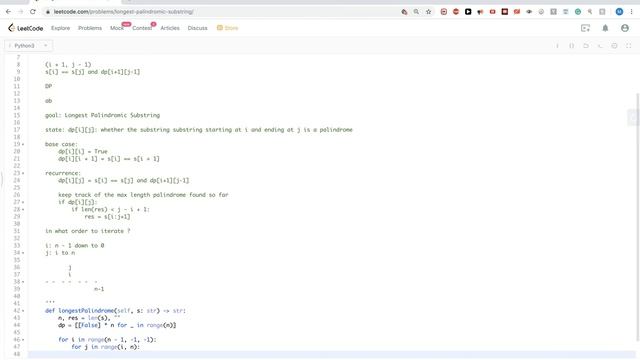
Task: Click the green circle extension icon
Action: pos(578,12)
